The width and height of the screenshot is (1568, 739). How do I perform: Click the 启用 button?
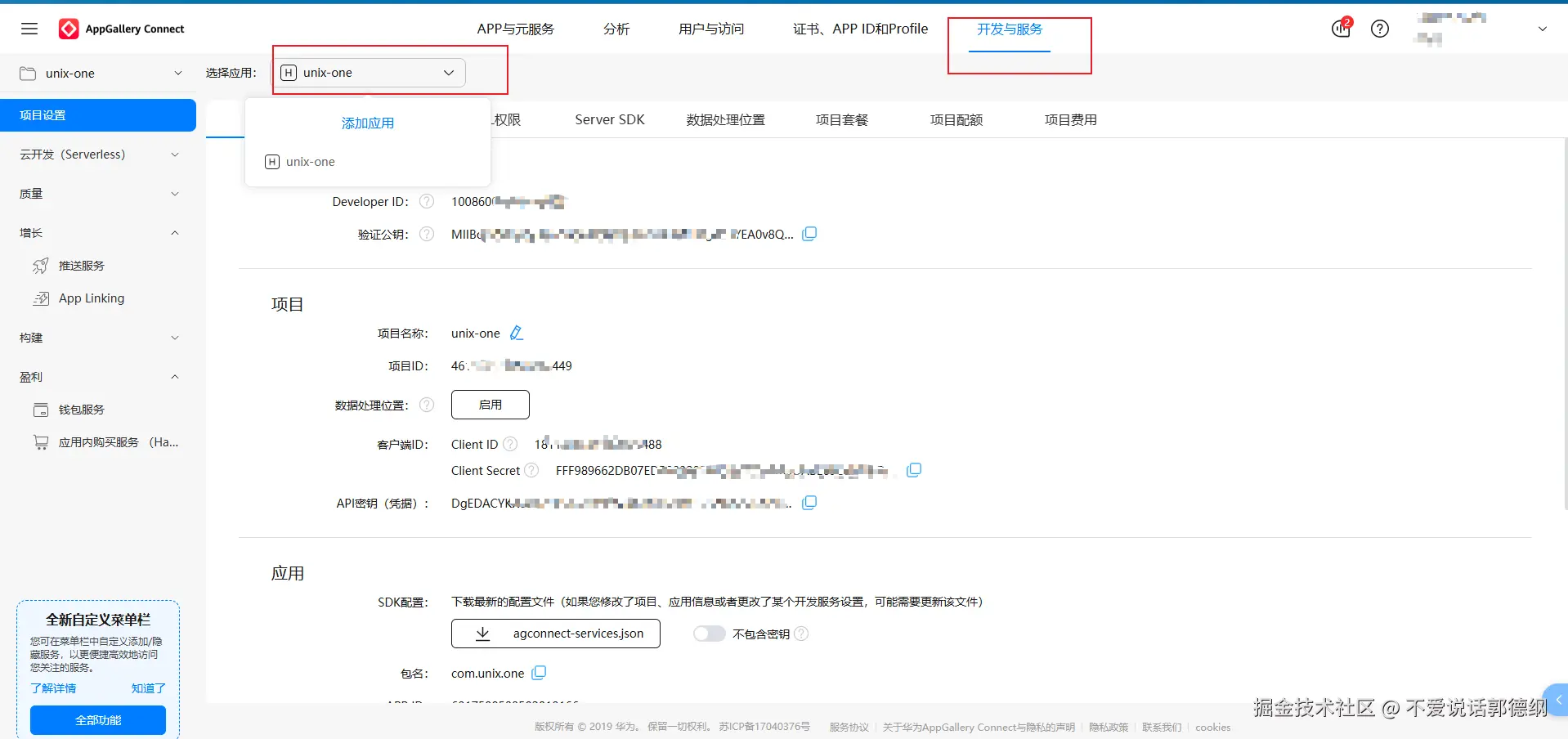coord(491,405)
